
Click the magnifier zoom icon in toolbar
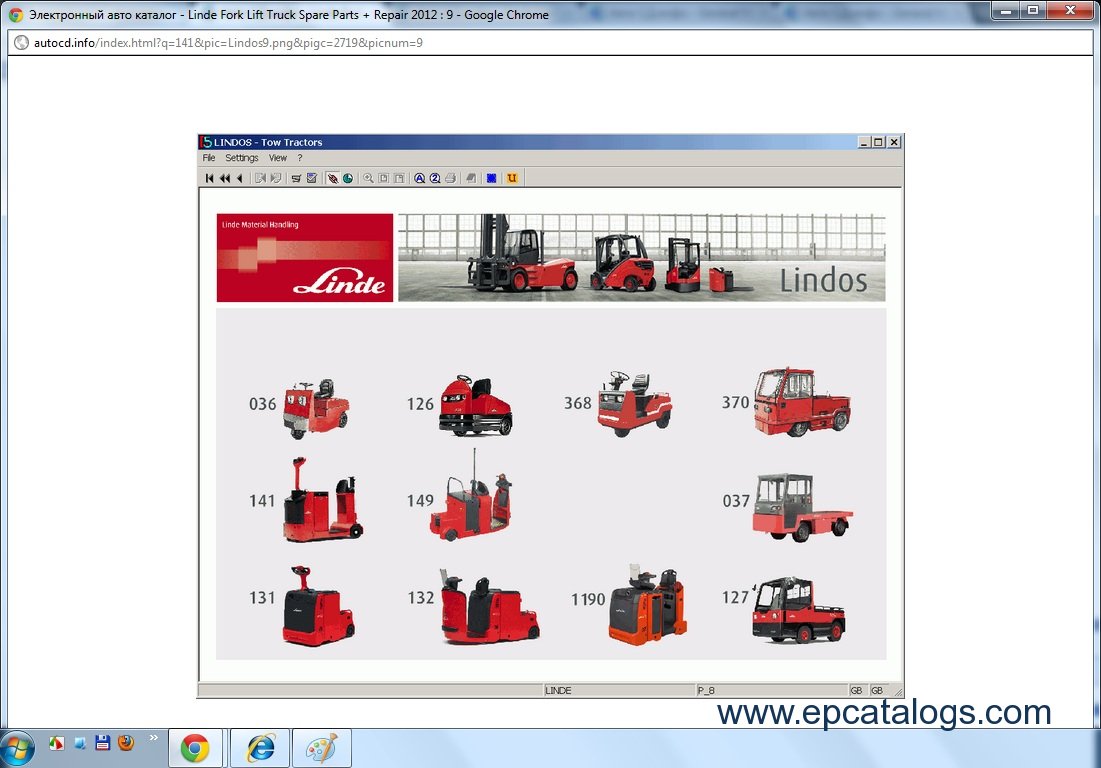[369, 178]
